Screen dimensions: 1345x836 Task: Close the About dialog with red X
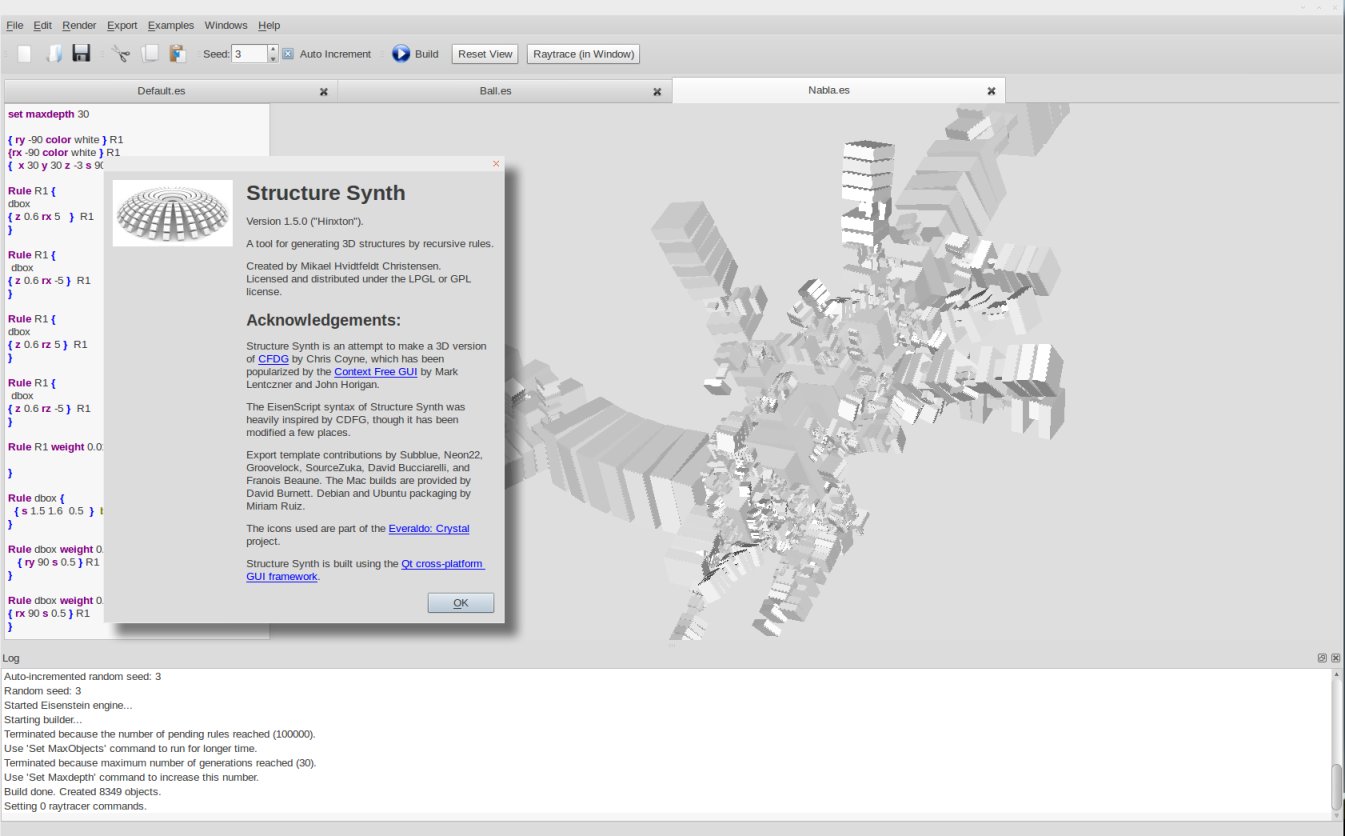point(496,164)
